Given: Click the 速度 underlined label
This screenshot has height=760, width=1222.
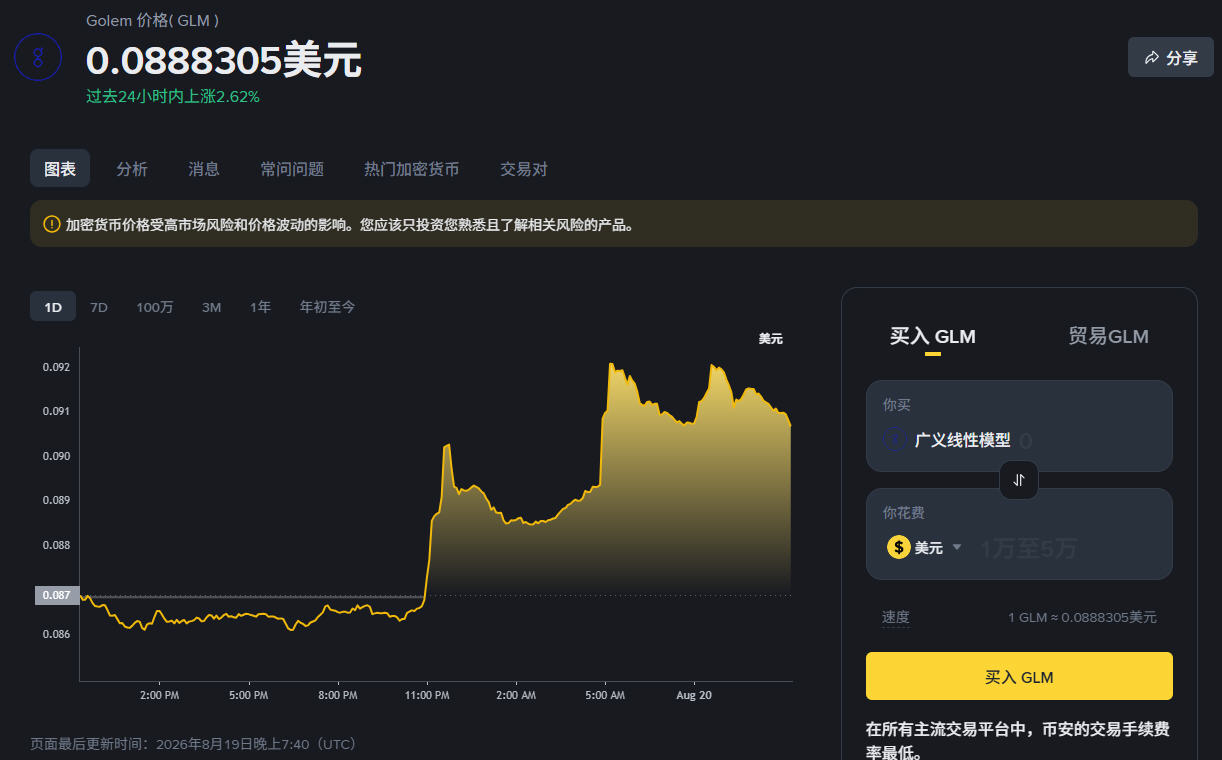Looking at the screenshot, I should (896, 617).
